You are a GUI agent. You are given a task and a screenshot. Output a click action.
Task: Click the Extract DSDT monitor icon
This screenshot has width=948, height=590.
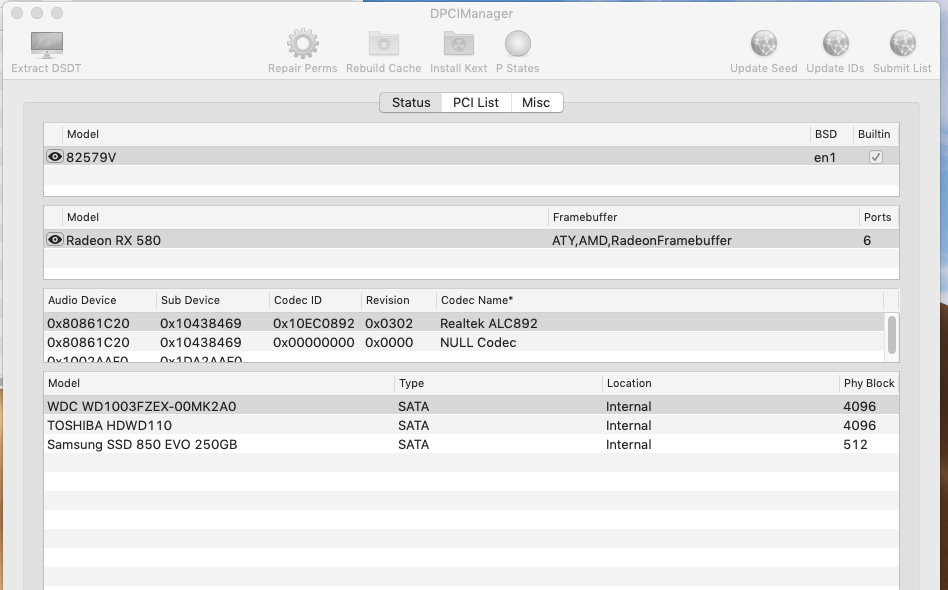click(47, 44)
